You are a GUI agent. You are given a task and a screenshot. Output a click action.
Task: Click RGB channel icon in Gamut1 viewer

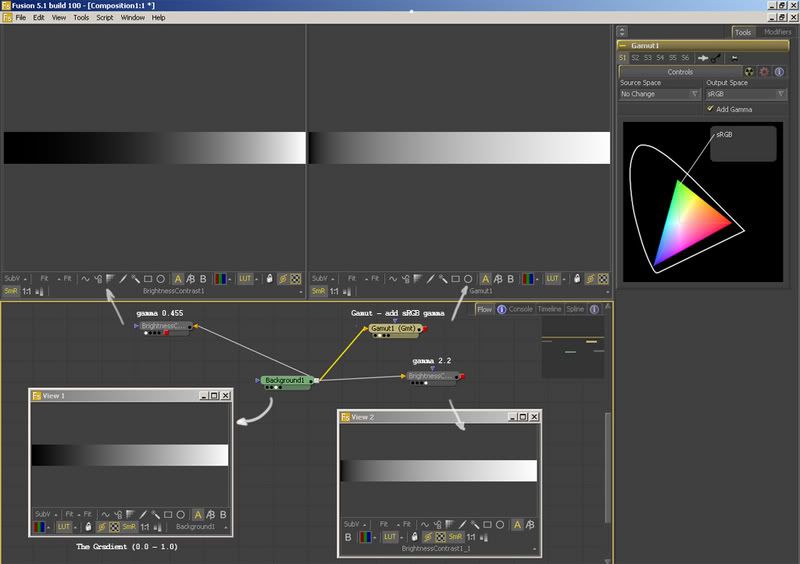point(528,279)
